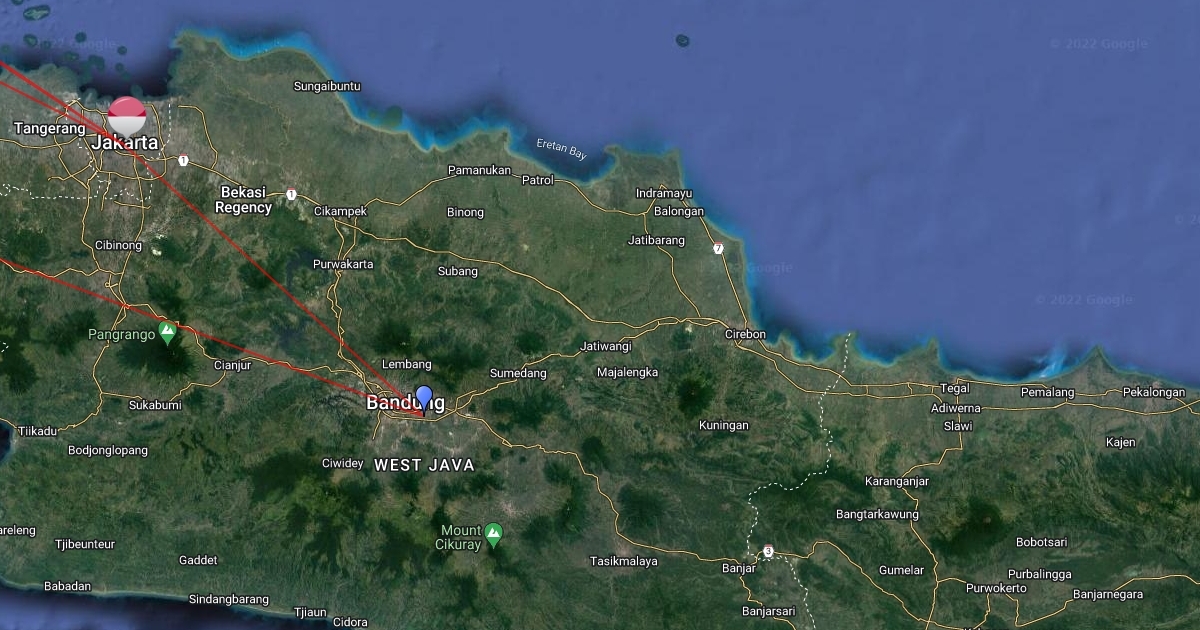Click the Banjar town label
The image size is (1200, 630).
click(738, 568)
